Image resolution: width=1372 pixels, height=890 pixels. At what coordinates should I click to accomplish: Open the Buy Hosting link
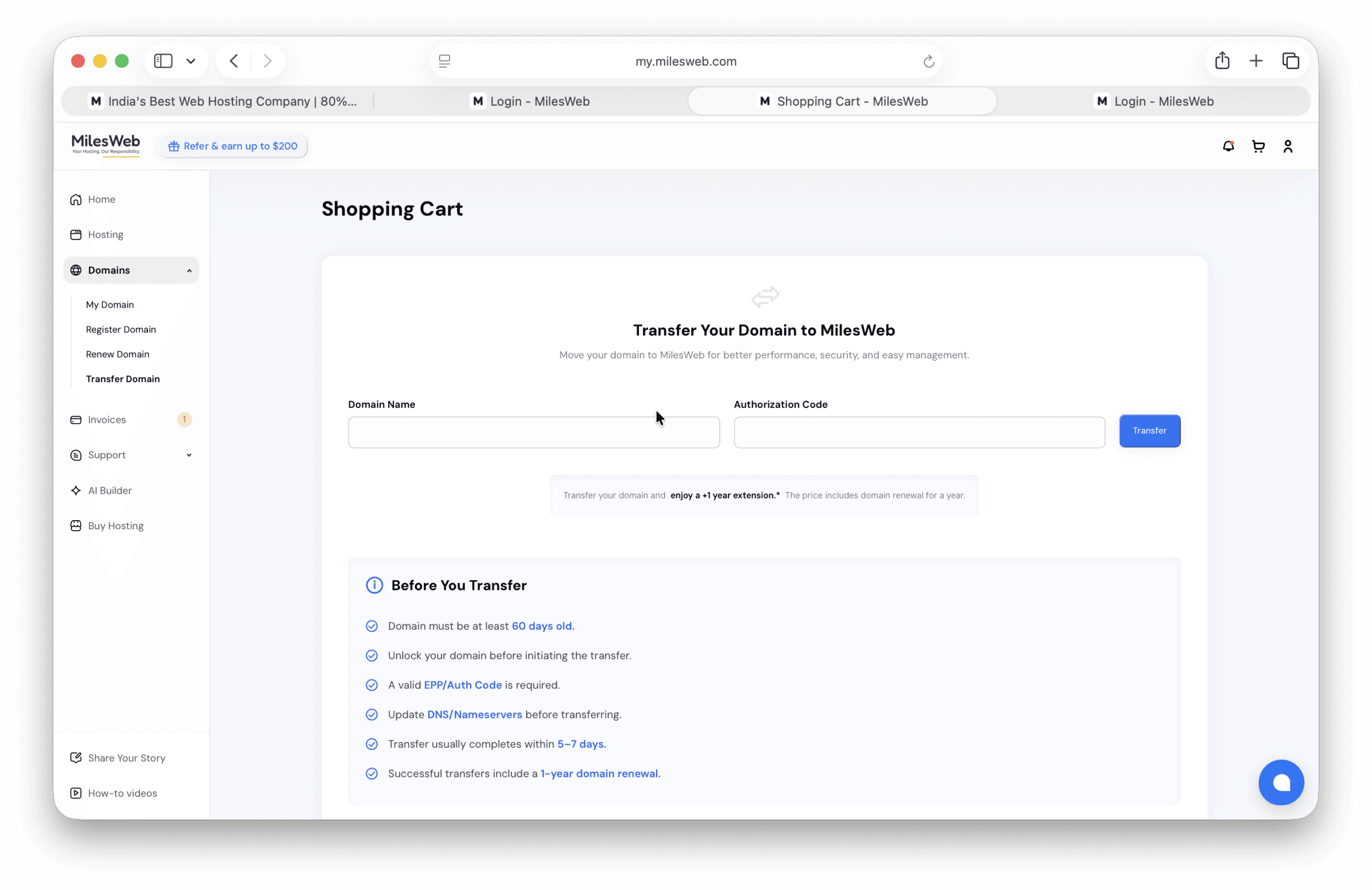point(131,526)
